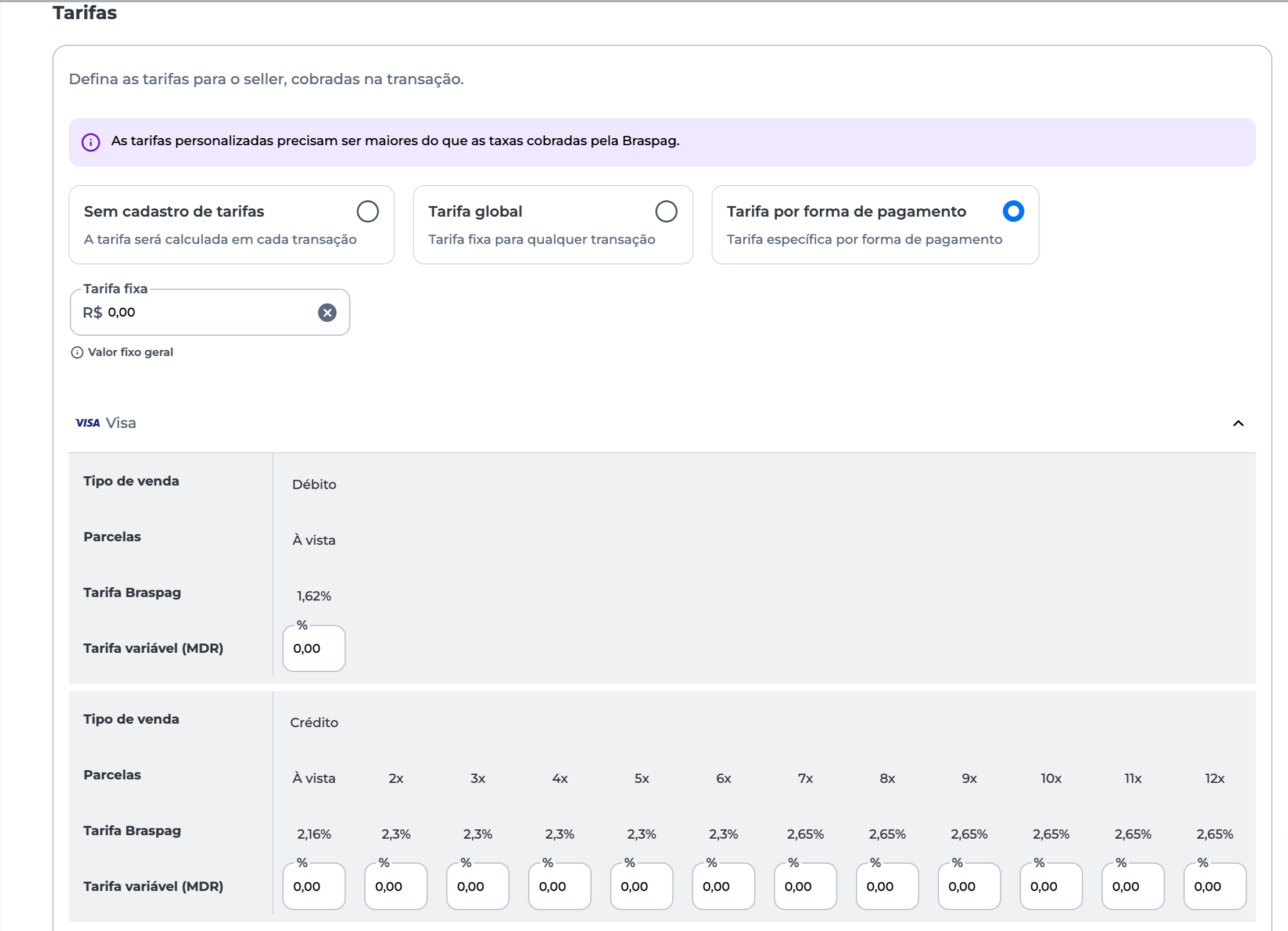Click the Crédito 12x MDR input
This screenshot has height=931, width=1288.
click(x=1215, y=887)
